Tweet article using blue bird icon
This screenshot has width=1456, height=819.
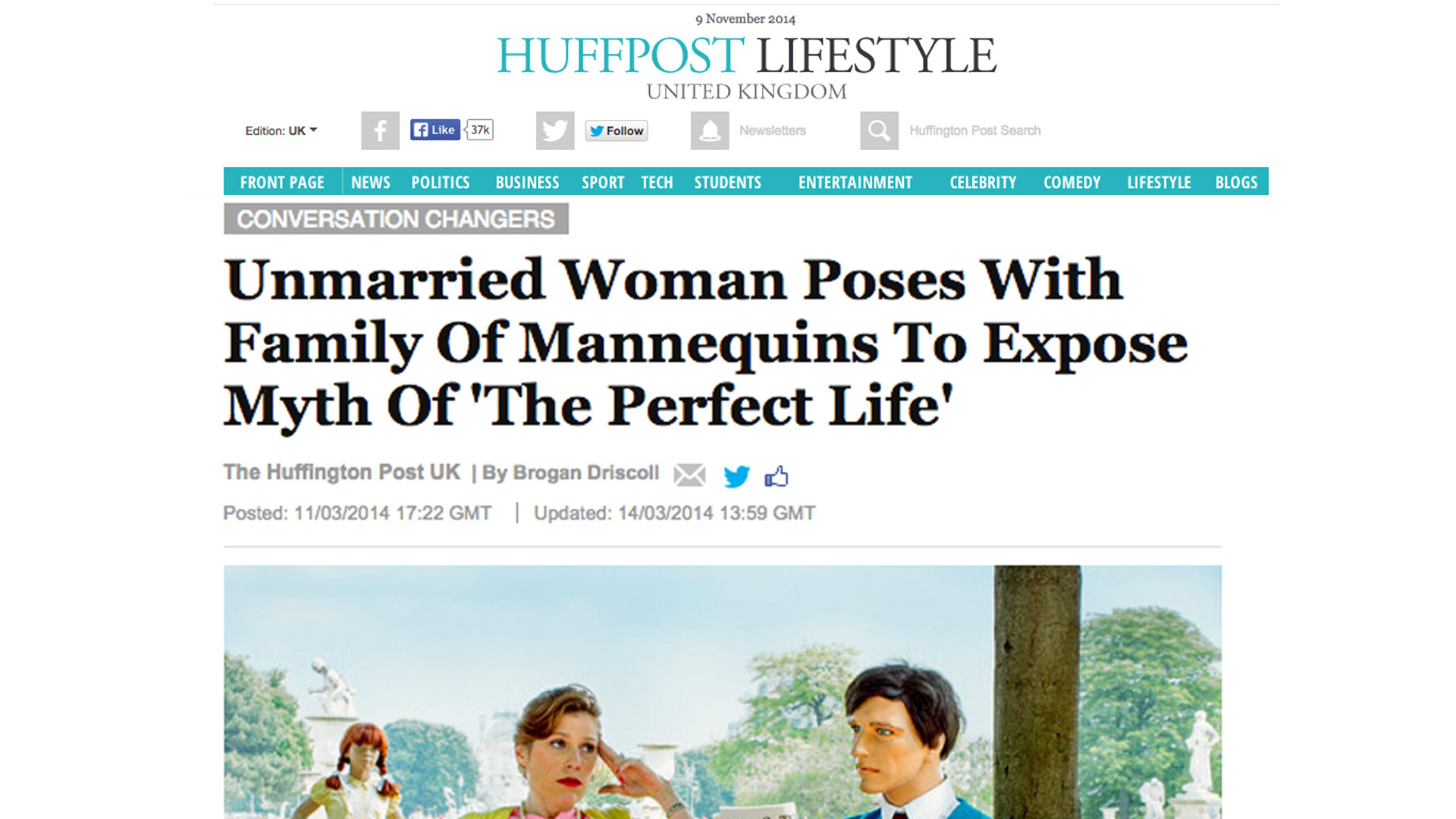click(x=736, y=476)
